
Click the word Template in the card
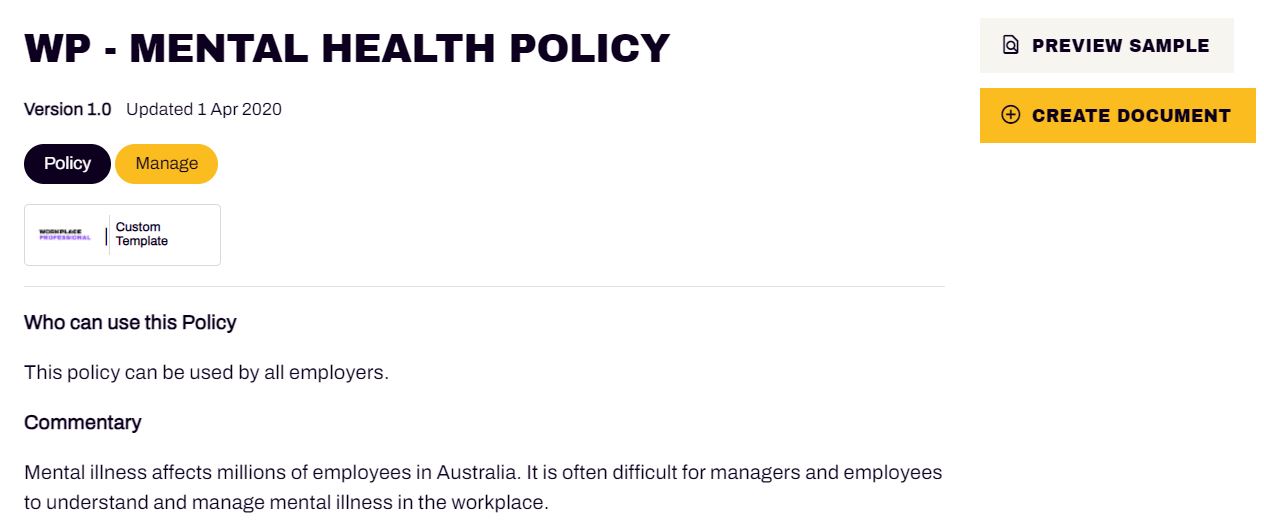142,241
